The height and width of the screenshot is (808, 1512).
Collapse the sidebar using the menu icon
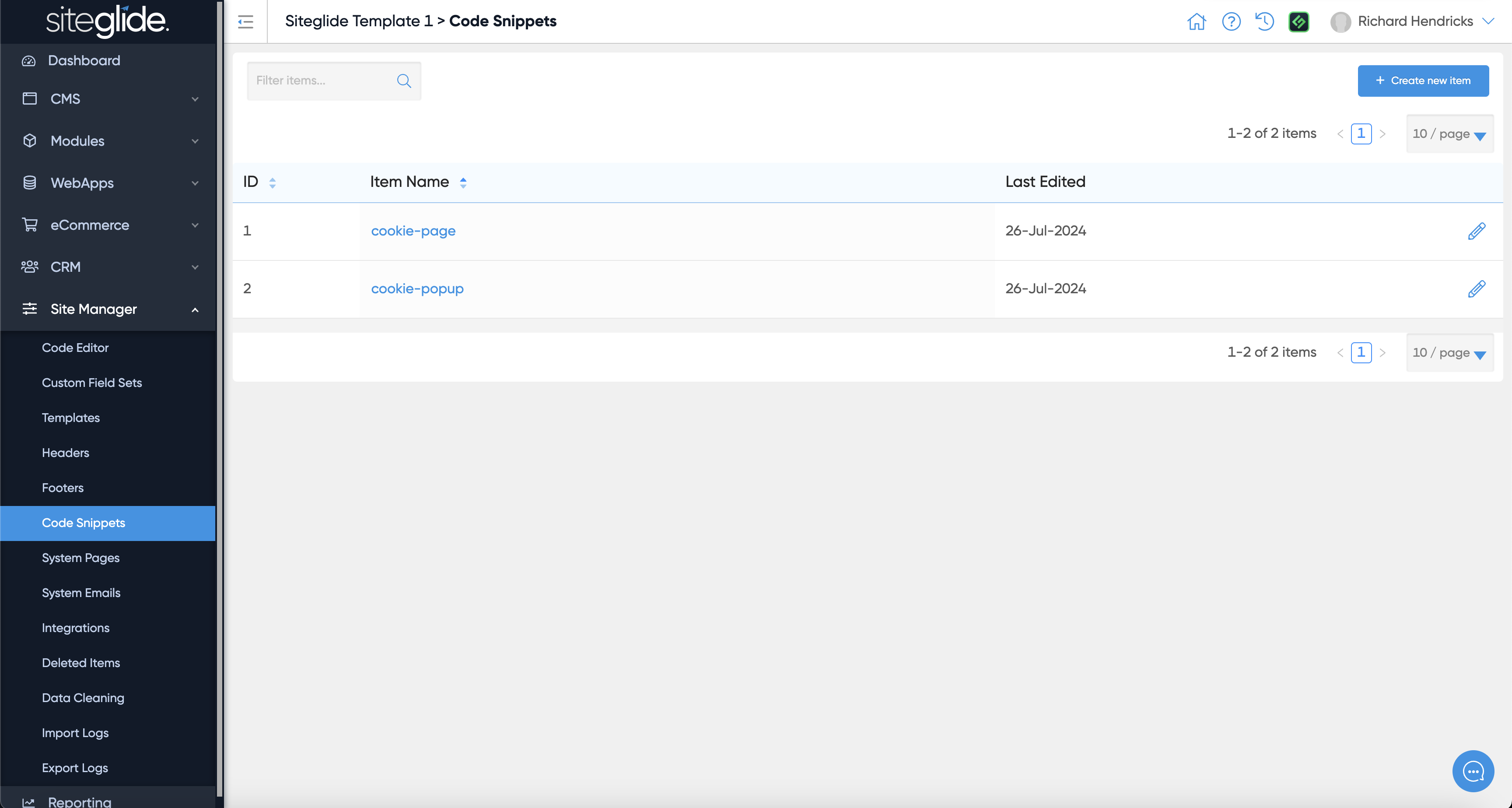(x=245, y=22)
